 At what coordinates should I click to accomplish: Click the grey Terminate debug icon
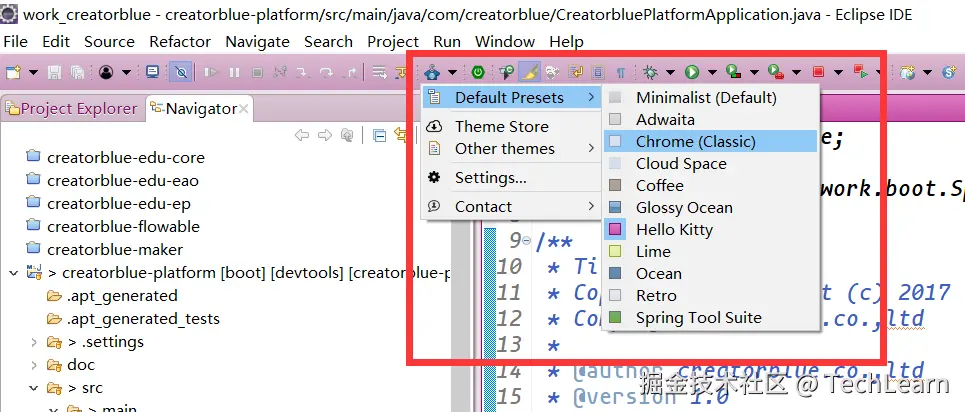(258, 73)
